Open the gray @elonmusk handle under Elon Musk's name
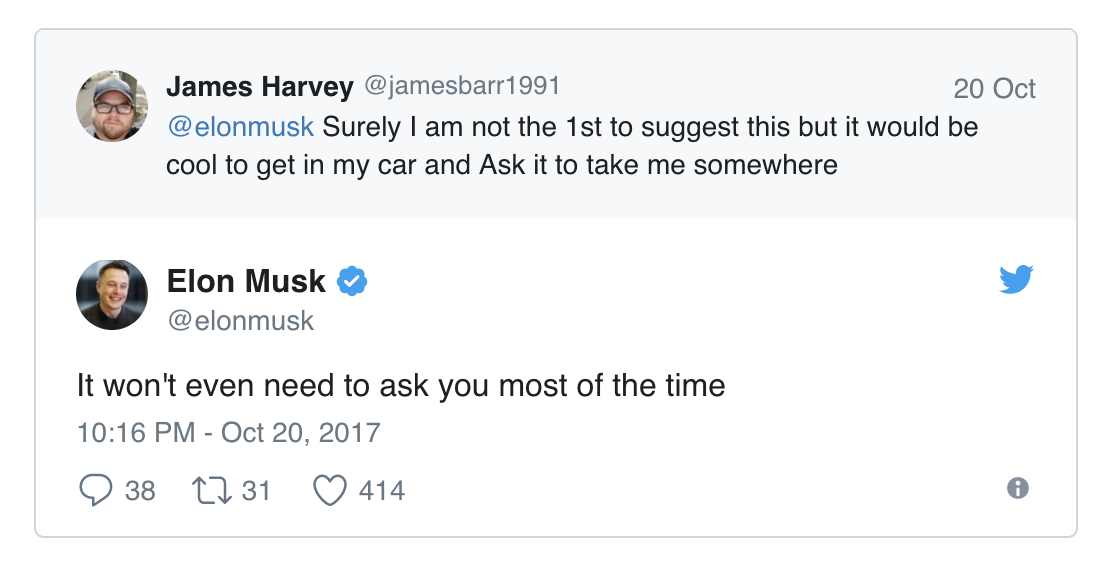Screen dimensions: 1112x568 pos(240,320)
